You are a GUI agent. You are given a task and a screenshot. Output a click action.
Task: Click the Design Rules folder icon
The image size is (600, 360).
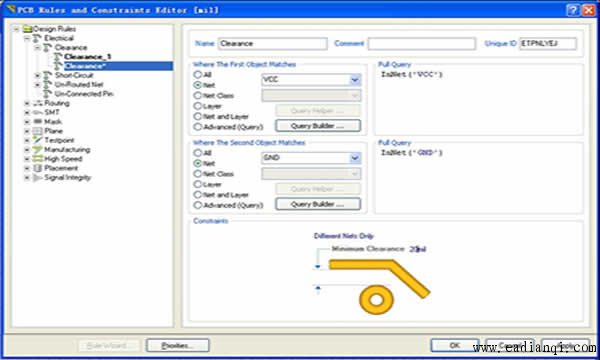pos(28,29)
